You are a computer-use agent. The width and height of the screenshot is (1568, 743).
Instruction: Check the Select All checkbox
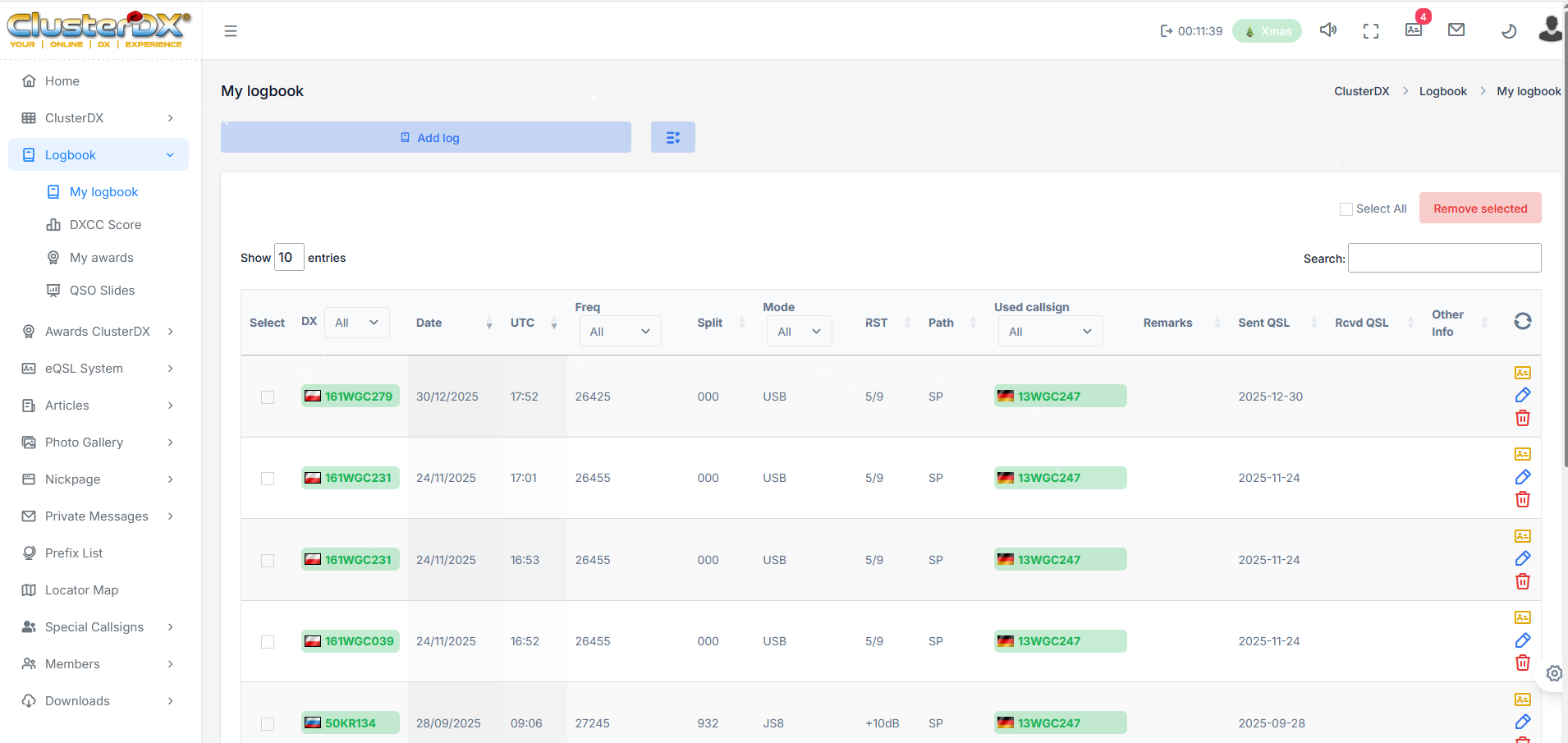click(1346, 209)
